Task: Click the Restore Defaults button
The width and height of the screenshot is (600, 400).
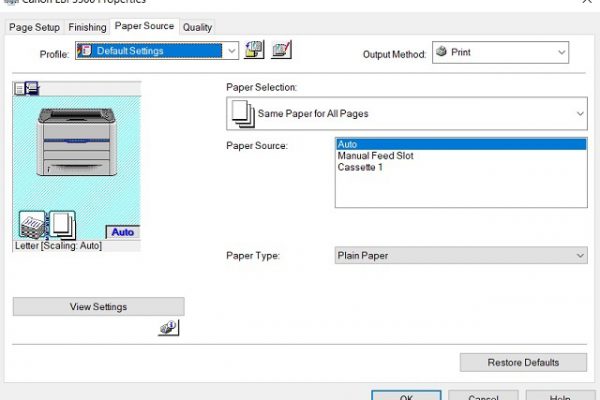Action: click(523, 362)
